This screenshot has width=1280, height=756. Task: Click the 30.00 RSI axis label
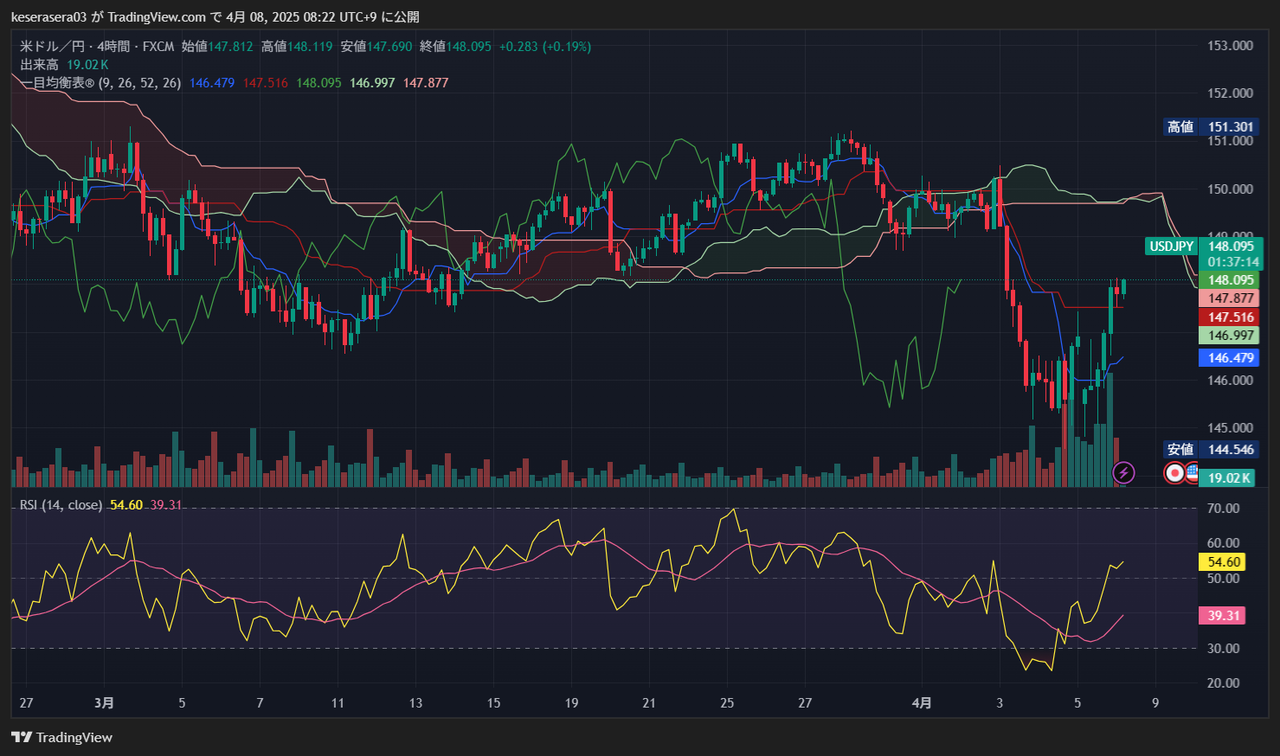tap(1225, 649)
